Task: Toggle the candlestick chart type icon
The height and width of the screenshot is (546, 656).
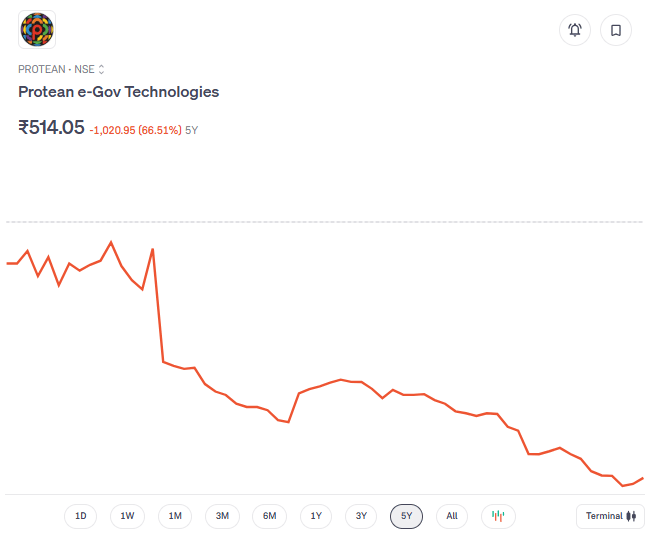Action: 498,516
